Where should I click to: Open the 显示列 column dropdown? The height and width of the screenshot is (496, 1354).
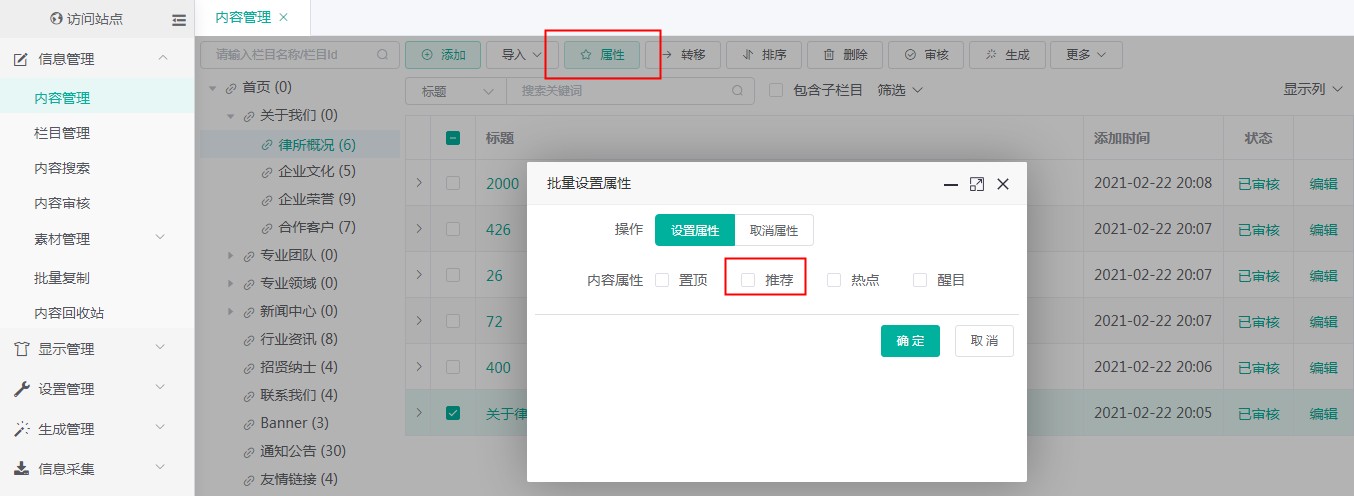coord(1317,90)
